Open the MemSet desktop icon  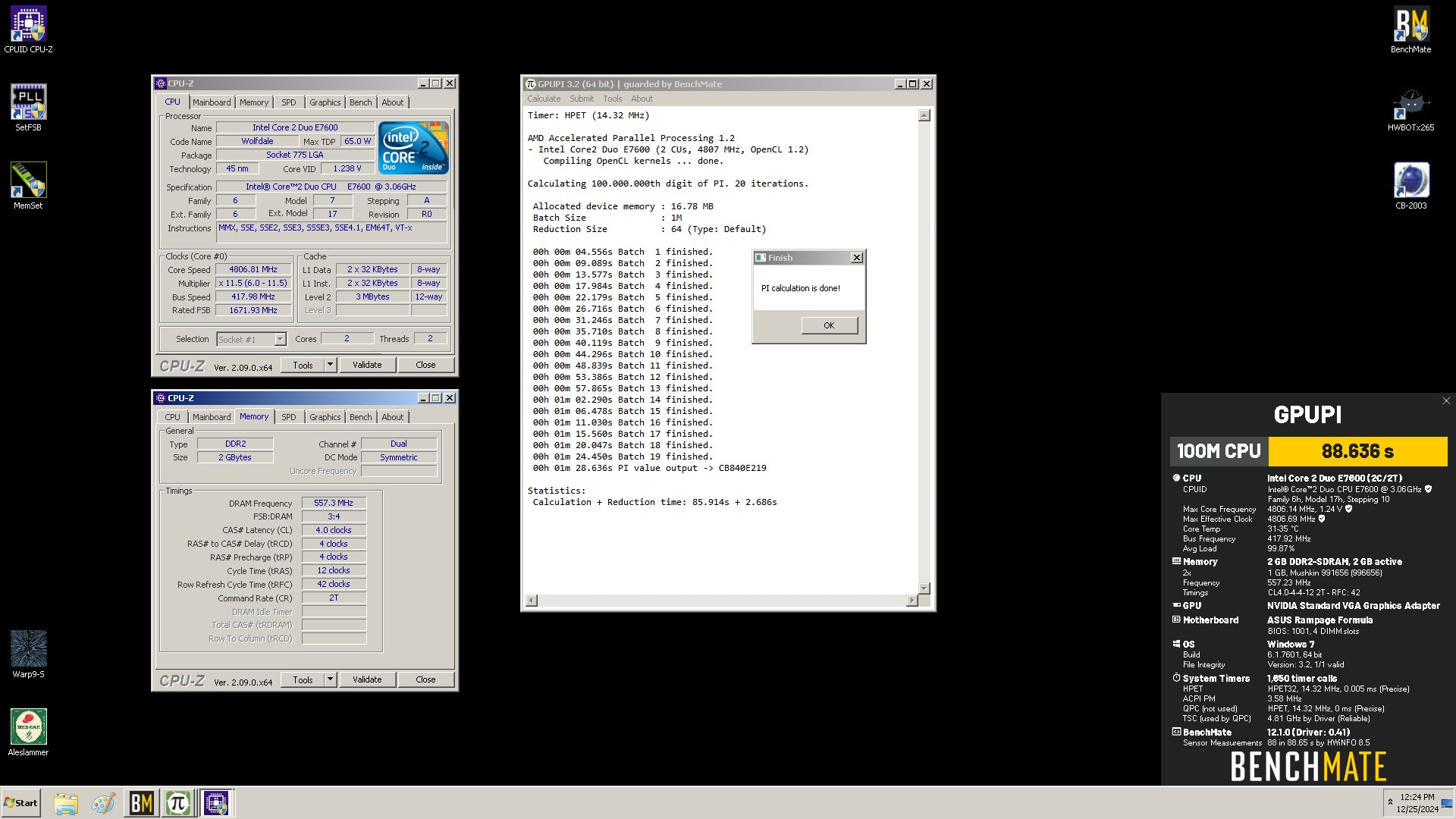point(28,186)
